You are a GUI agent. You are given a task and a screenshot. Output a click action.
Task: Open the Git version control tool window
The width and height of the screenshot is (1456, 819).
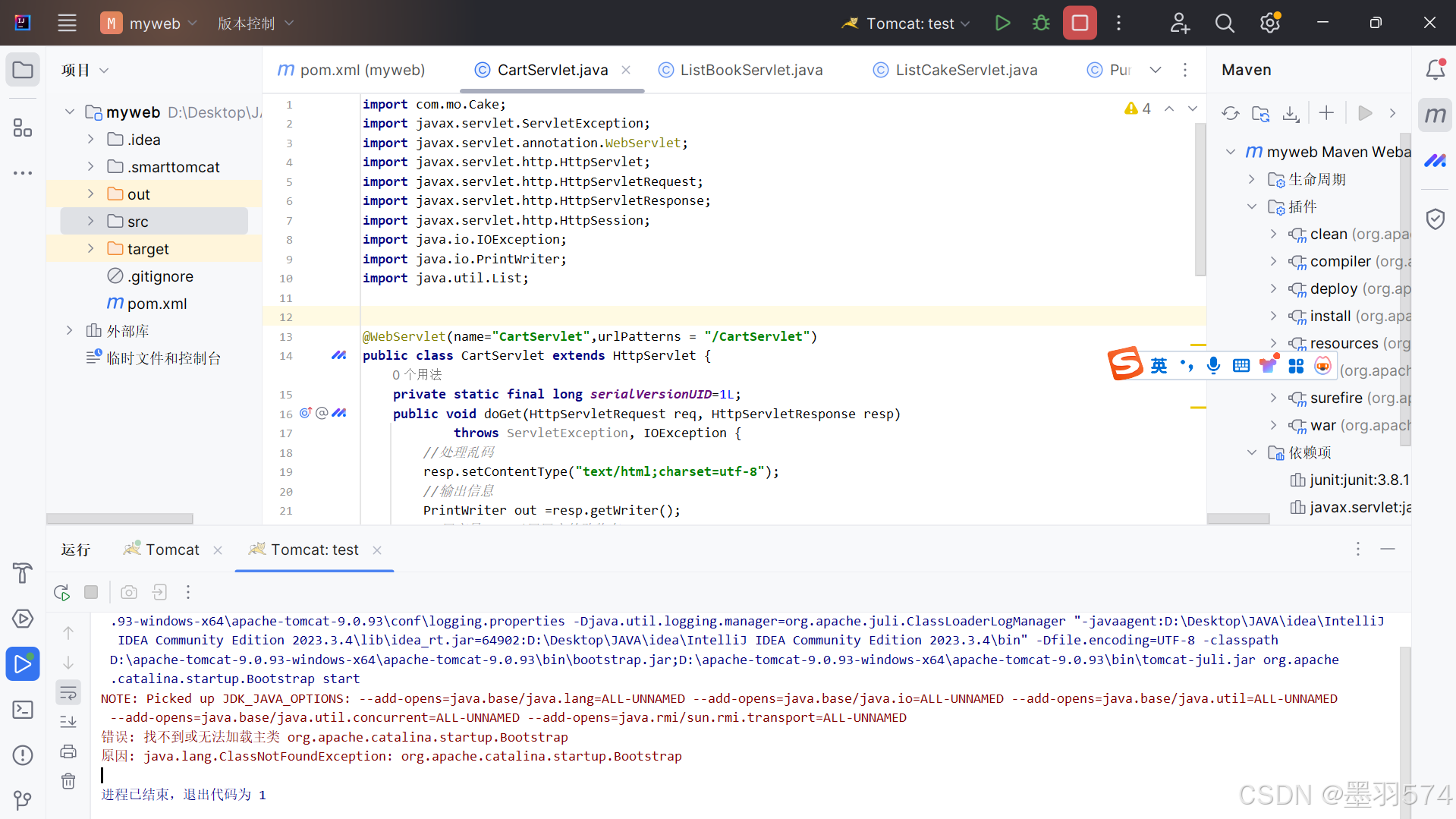click(23, 800)
